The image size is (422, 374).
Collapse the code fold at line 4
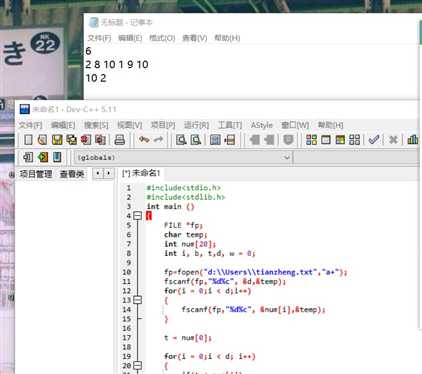coord(137,216)
